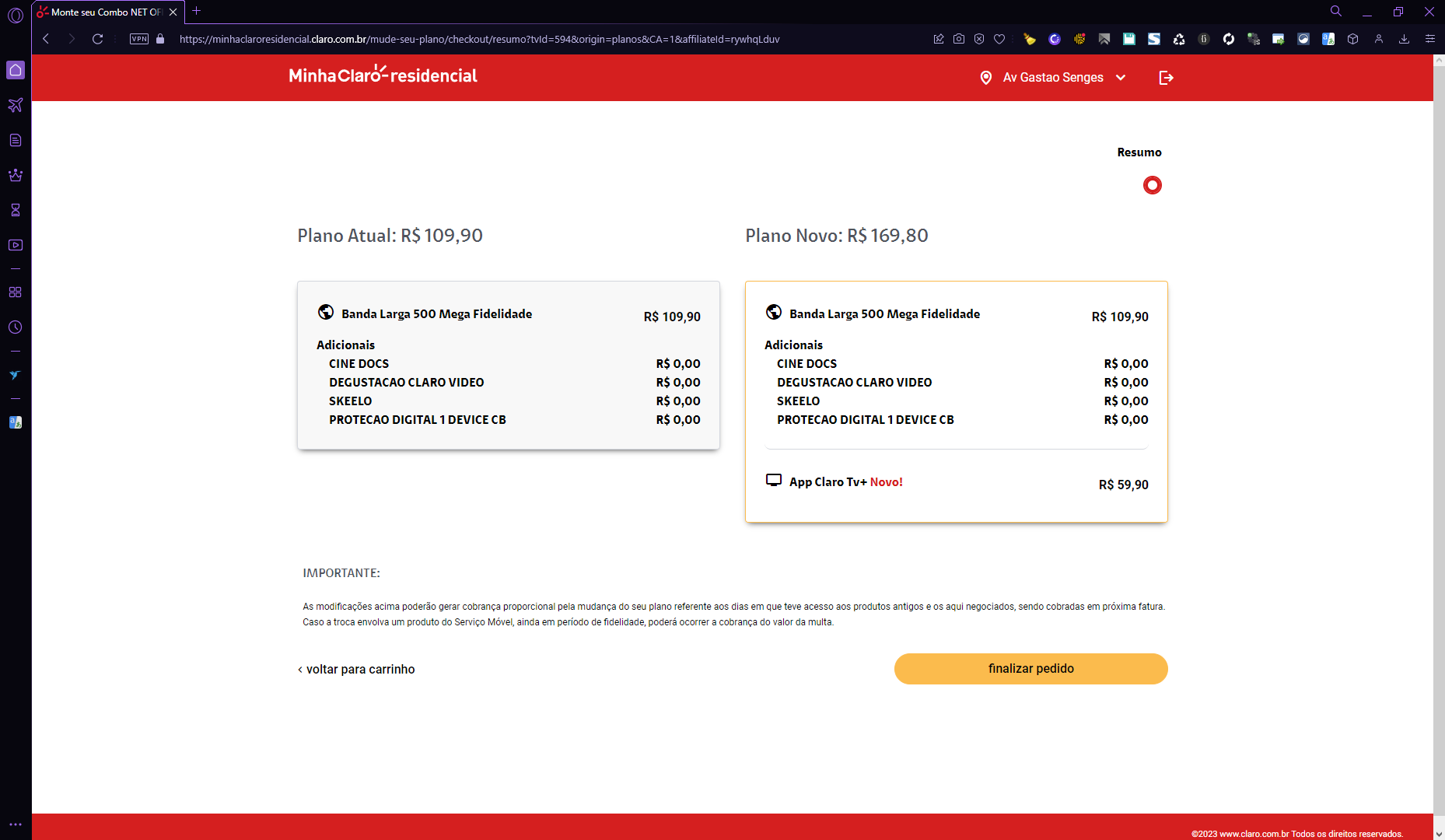Open the Easy Setup sliders icon
This screenshot has width=1445, height=840.
(1430, 39)
